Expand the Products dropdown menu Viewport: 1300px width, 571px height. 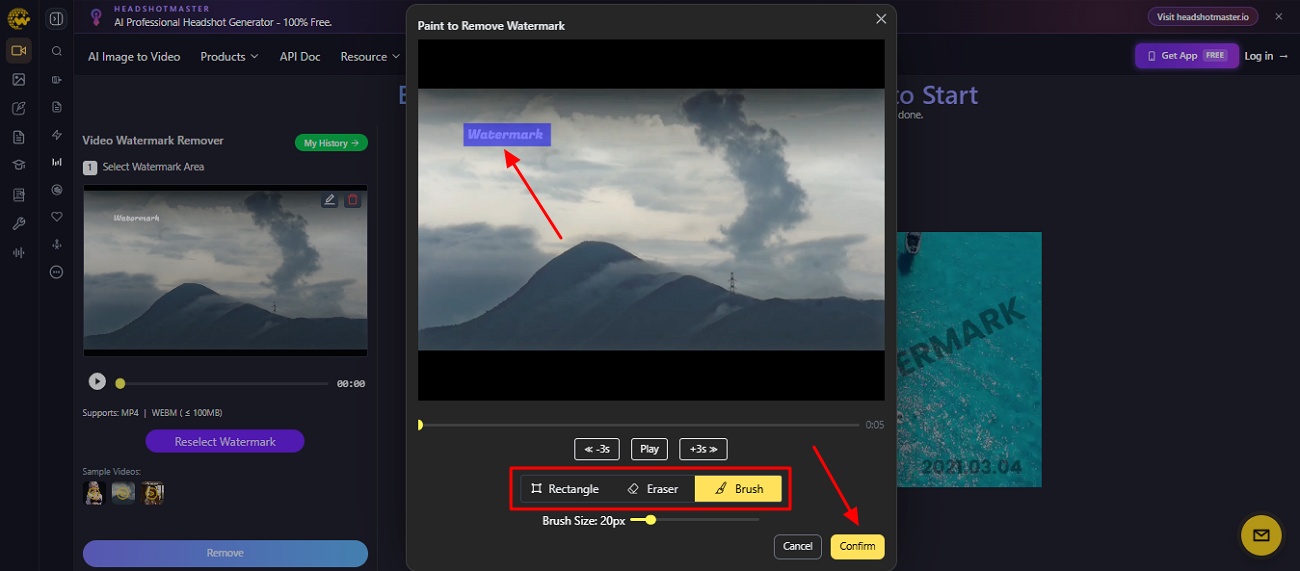pyautogui.click(x=229, y=57)
